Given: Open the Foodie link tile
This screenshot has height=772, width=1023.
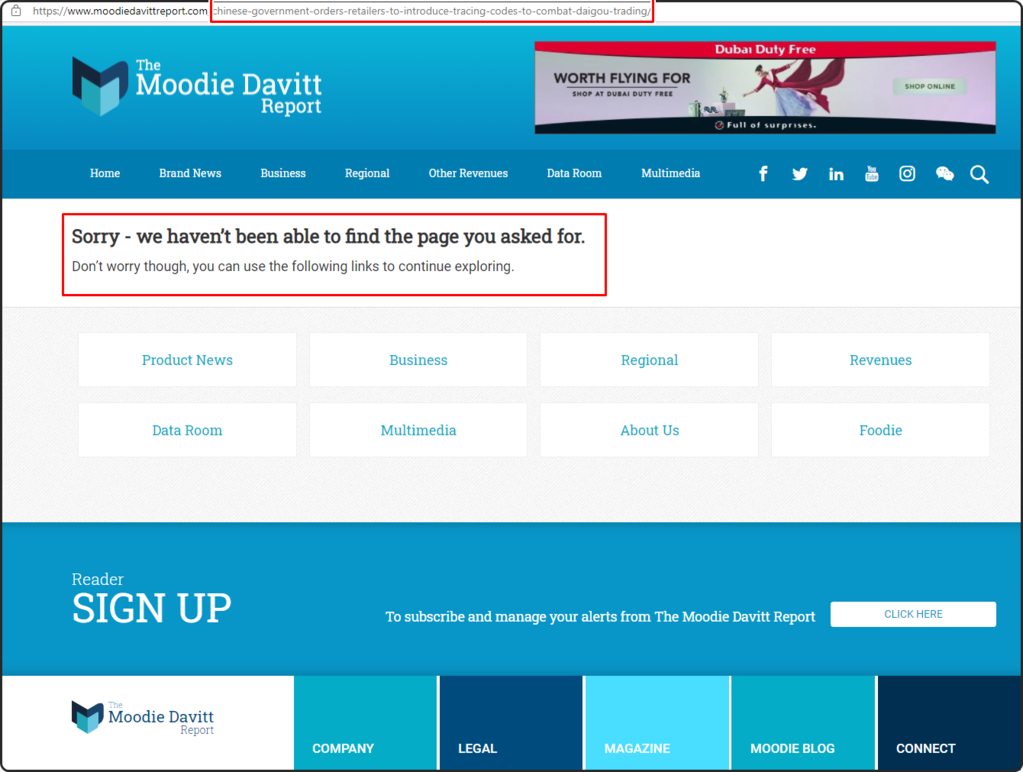Looking at the screenshot, I should pos(880,430).
